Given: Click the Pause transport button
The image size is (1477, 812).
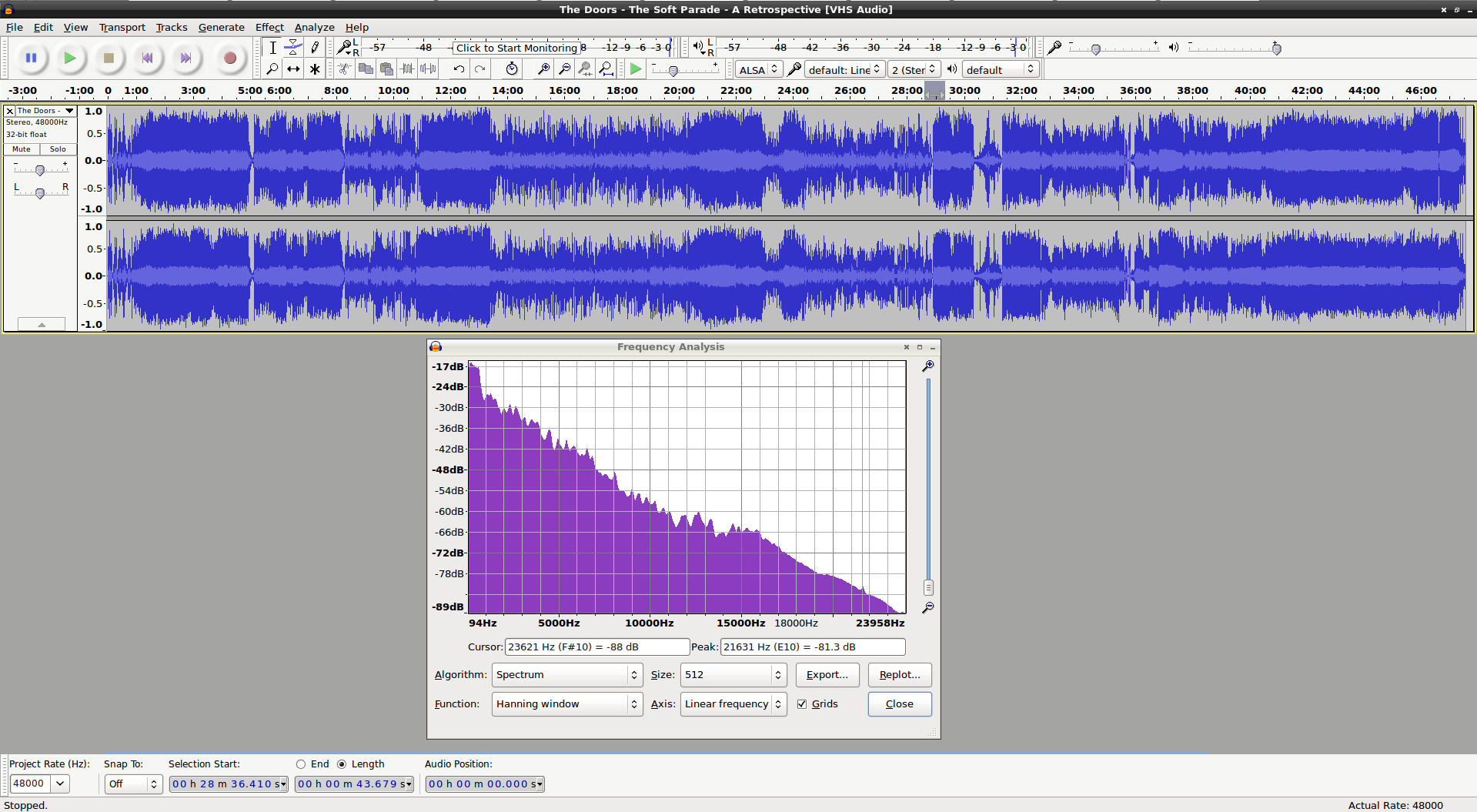Looking at the screenshot, I should [32, 58].
